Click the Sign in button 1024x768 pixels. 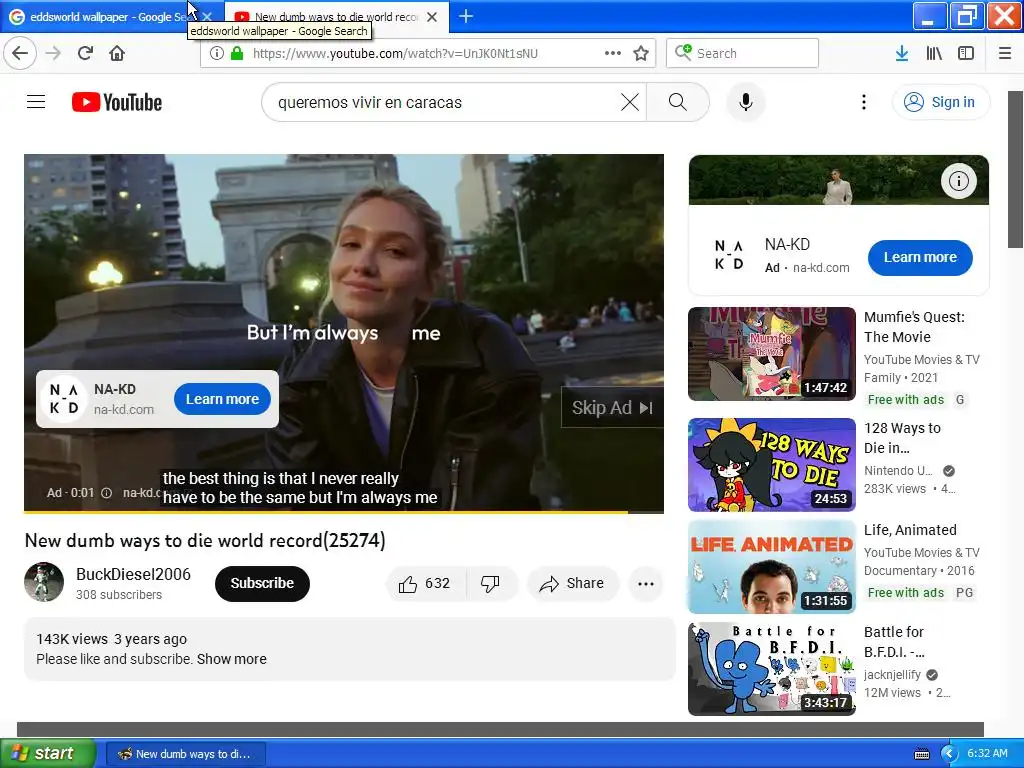tap(941, 102)
